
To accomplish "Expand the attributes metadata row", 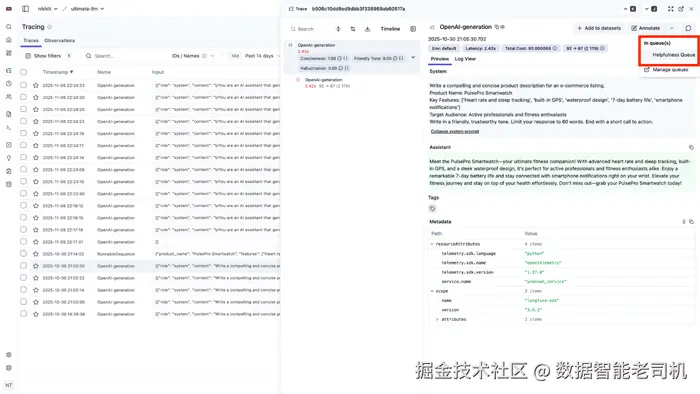I will tap(437, 319).
